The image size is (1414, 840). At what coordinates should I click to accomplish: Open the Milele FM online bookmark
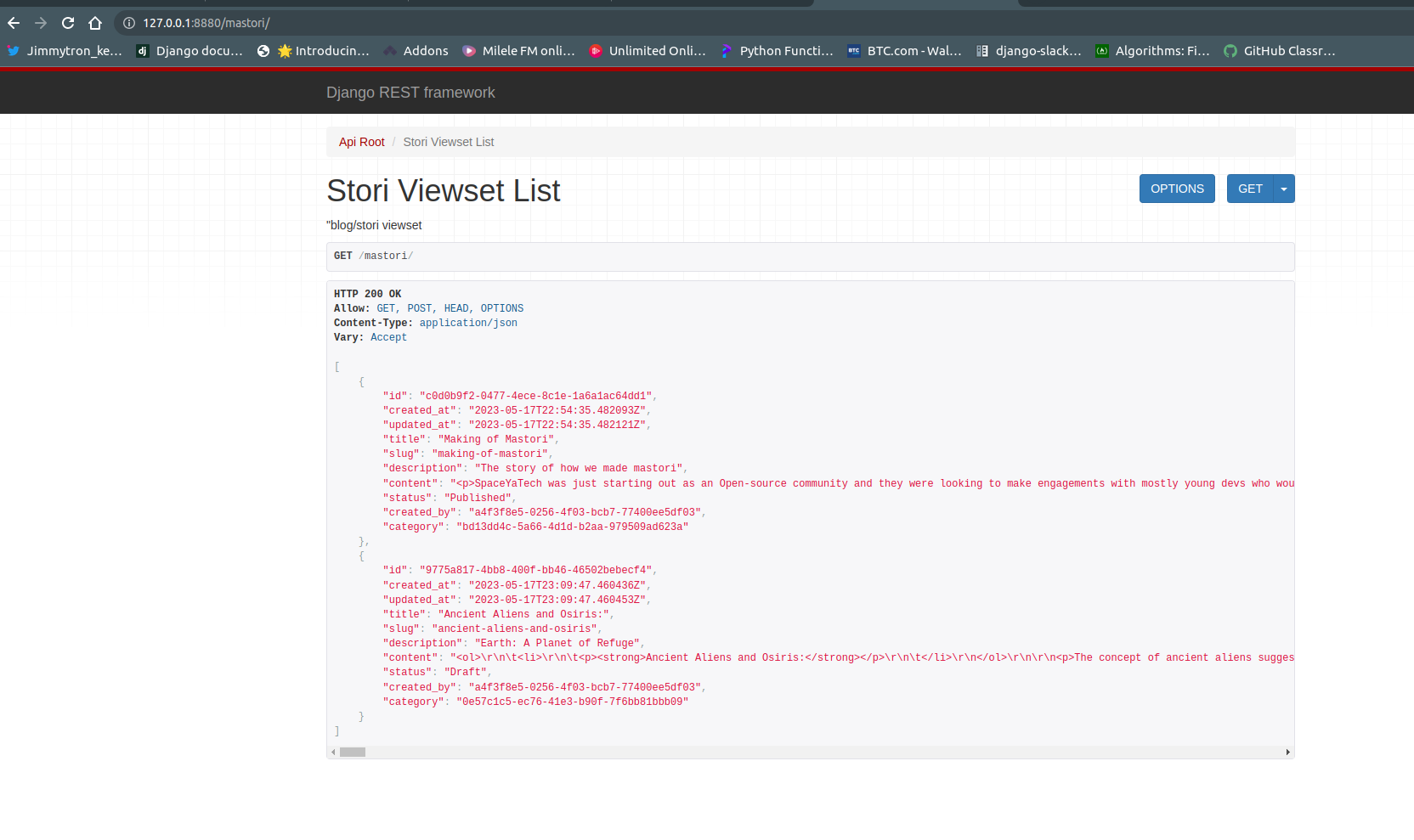[x=518, y=51]
